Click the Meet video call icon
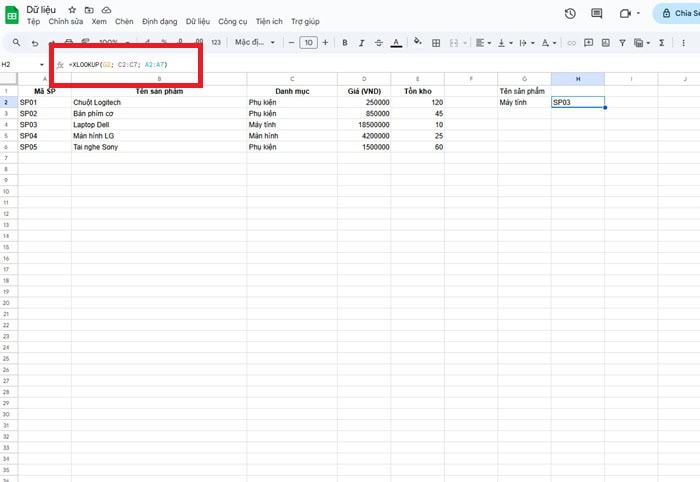Screen dimensions: 700x482 (625, 13)
